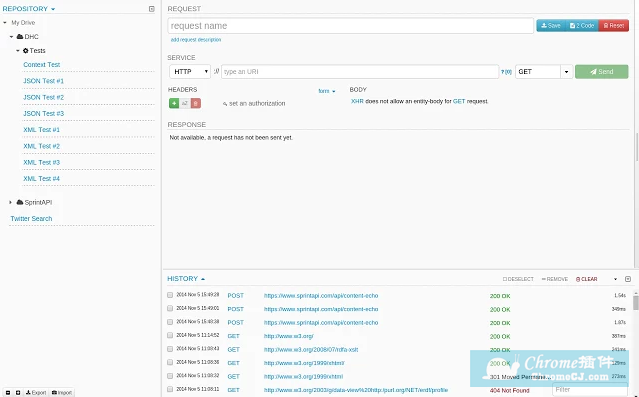Check the 15:48:38 POST history entry
639x397 pixels.
[x=170, y=322]
